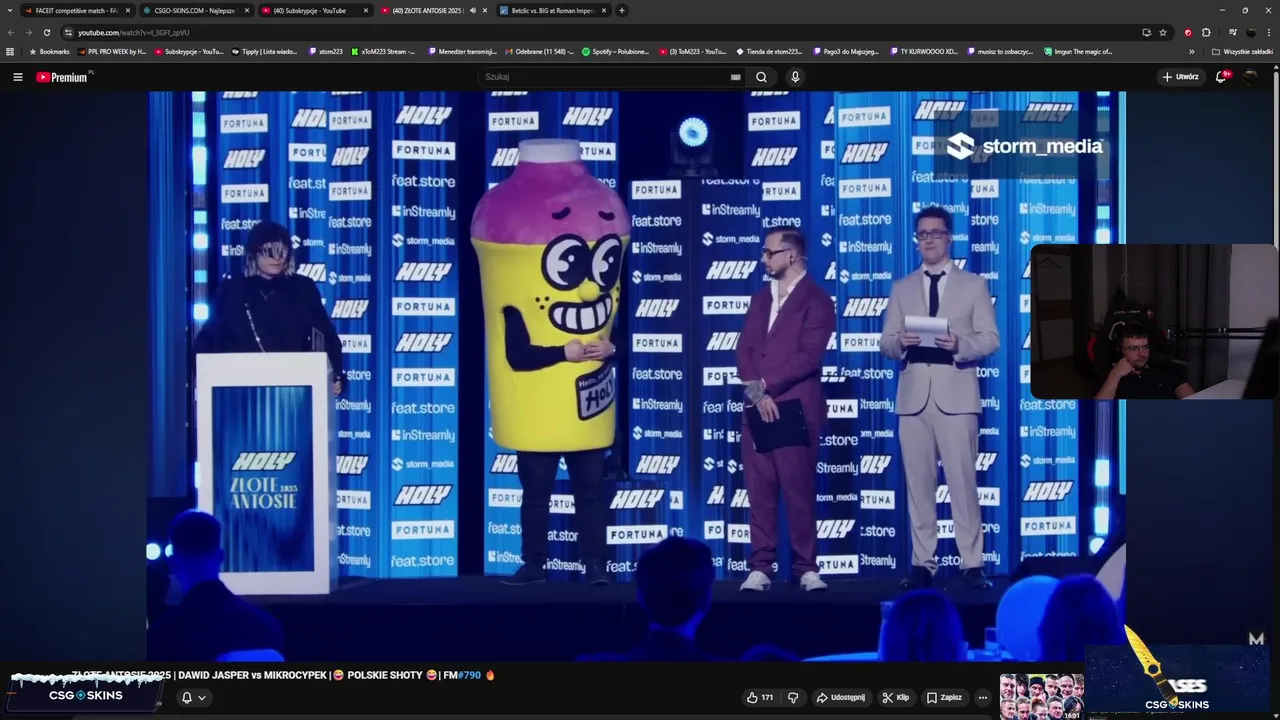This screenshot has height=720, width=1280.
Task: Bookmark this page with star icon
Action: pos(1163,32)
